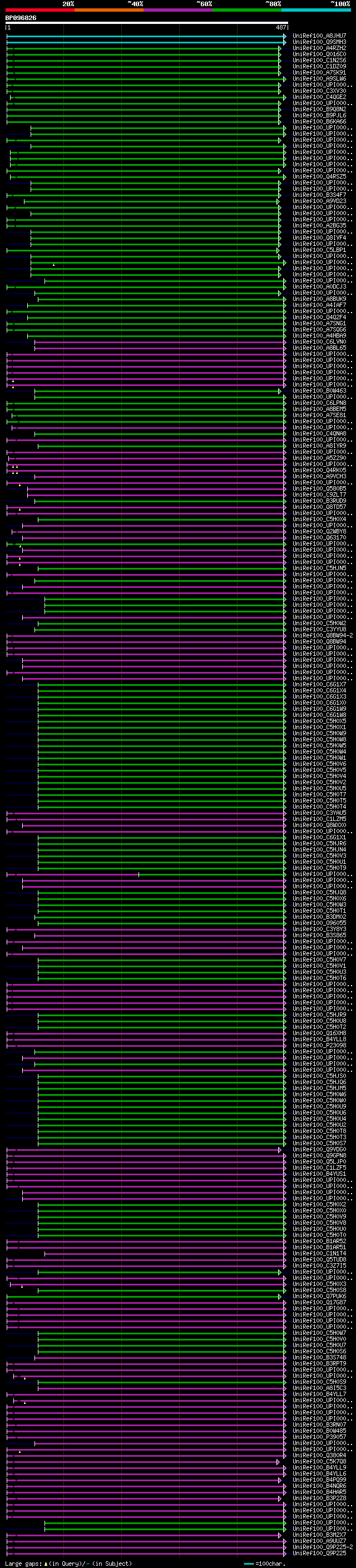The image size is (356, 1568).
Task: Open hit UniRef100_C5H0X5
Action: point(319,721)
